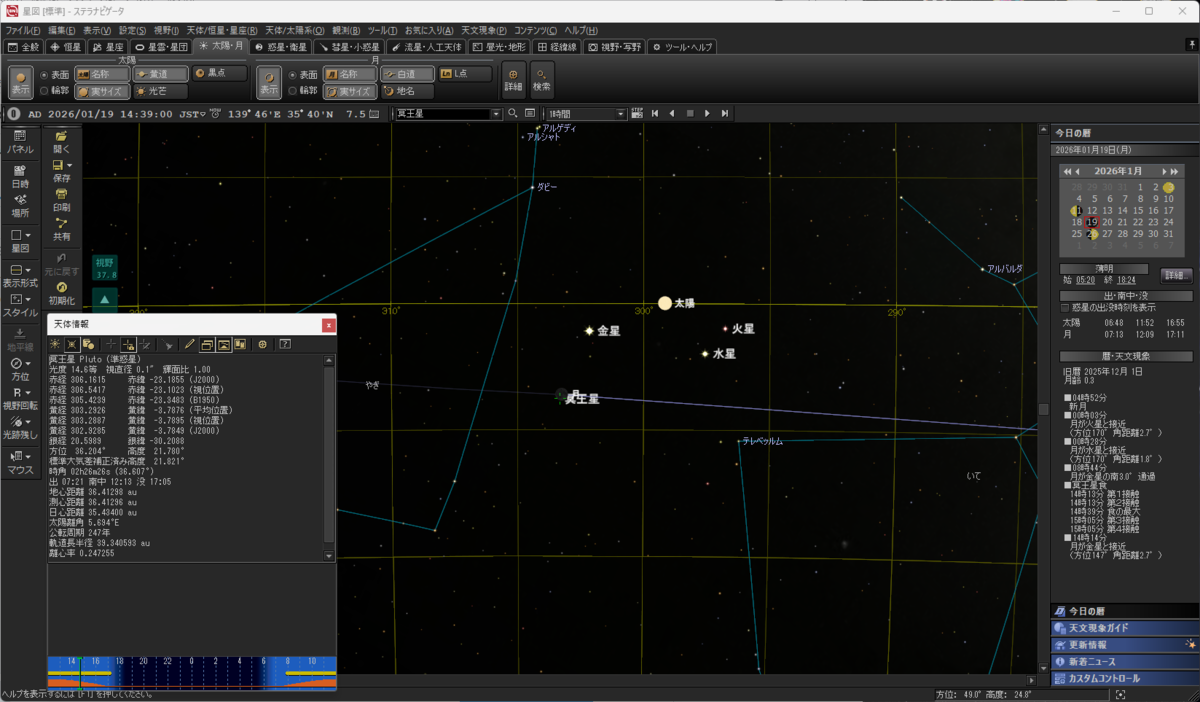Viewport: 1200px width, 702px height.
Task: Open the カスタムコントロール panel
Action: click(x=1124, y=679)
